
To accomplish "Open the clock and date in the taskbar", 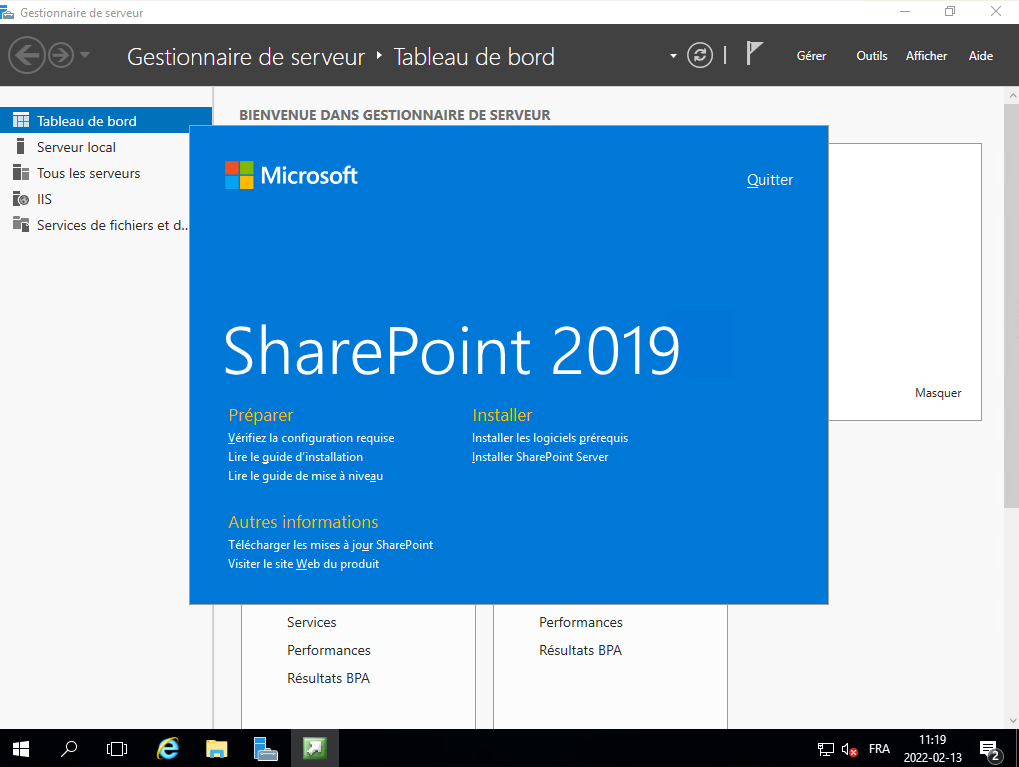I will coord(933,749).
